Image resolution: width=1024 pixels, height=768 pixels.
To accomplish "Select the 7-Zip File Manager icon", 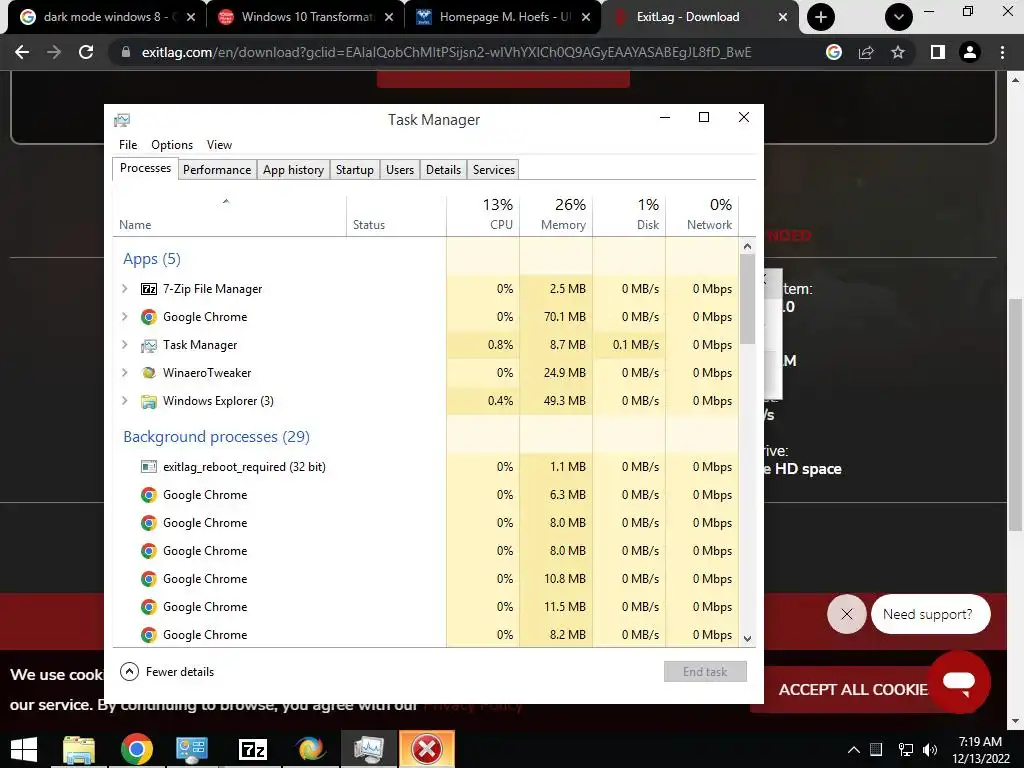I will tap(149, 289).
